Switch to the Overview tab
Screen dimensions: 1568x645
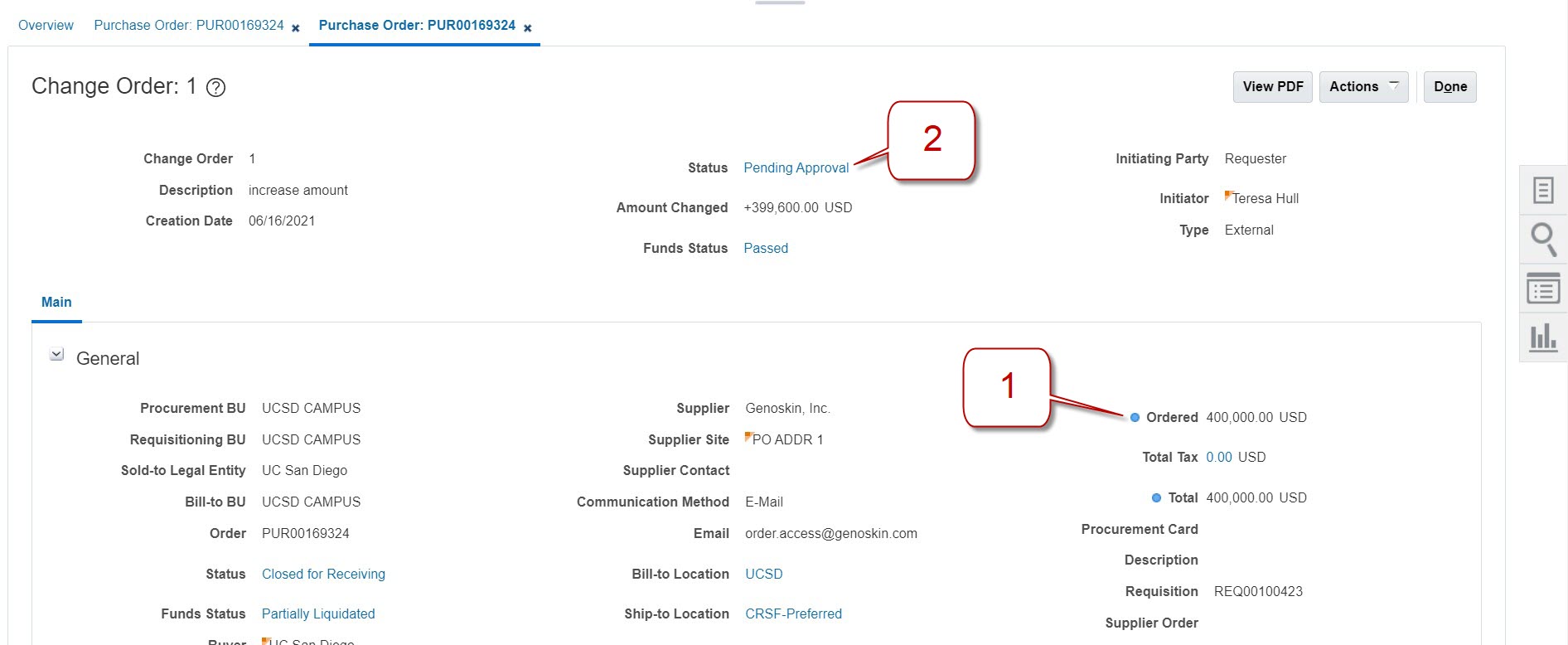[x=46, y=26]
